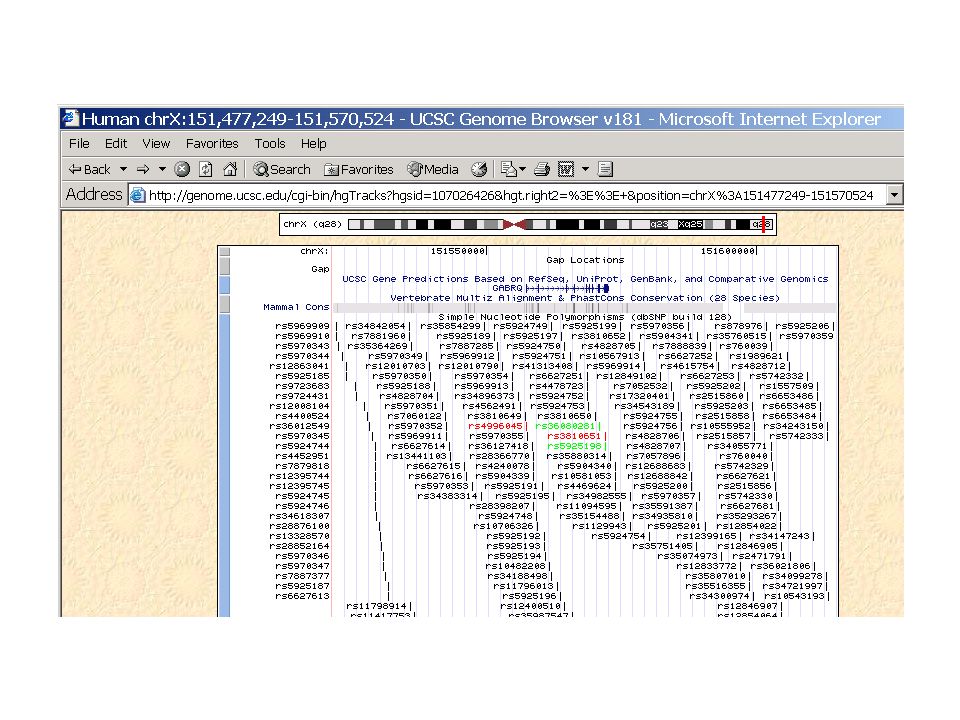Viewport: 960px width, 720px height.
Task: Click the Mammal Cons conservation gray track
Action: [x=585, y=307]
